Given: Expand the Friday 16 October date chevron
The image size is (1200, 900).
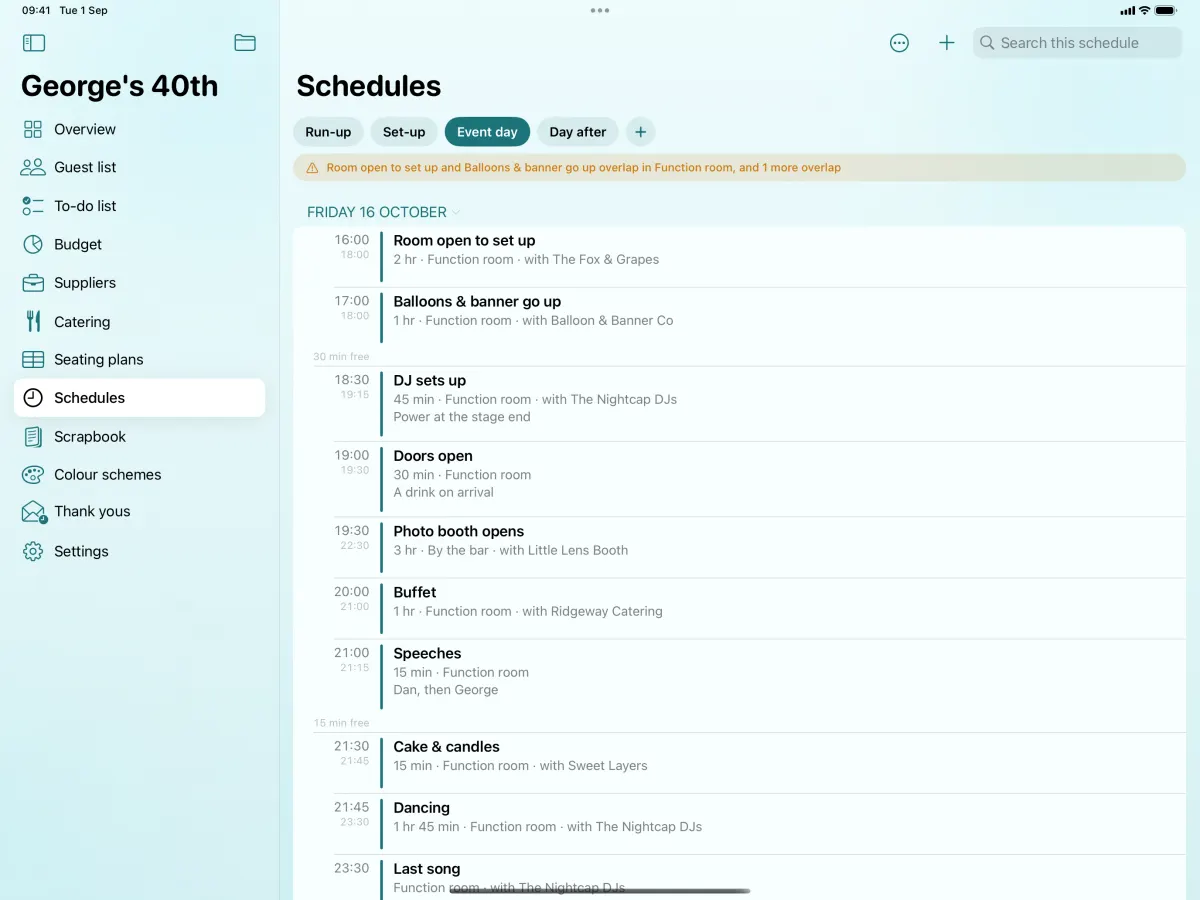Looking at the screenshot, I should [x=456, y=212].
